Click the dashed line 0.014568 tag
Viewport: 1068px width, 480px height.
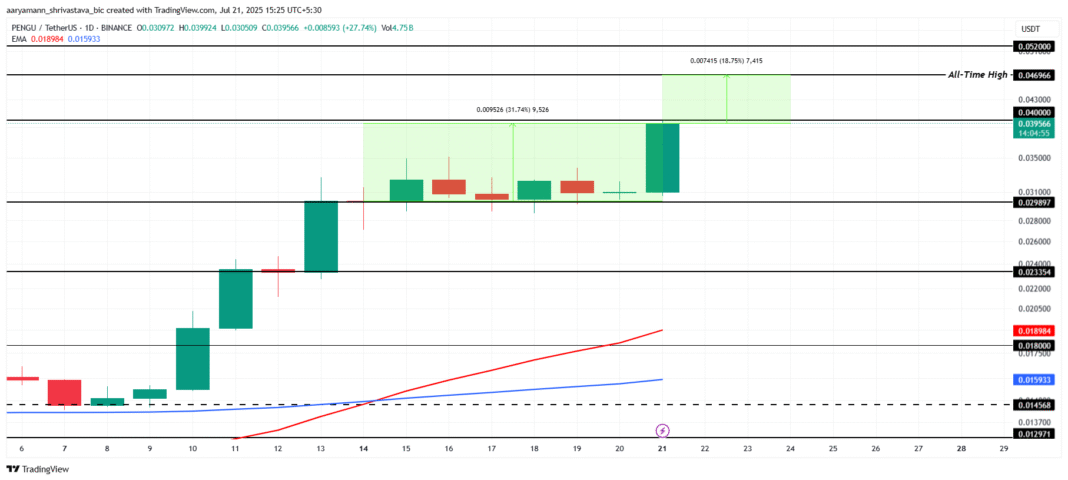(1034, 405)
